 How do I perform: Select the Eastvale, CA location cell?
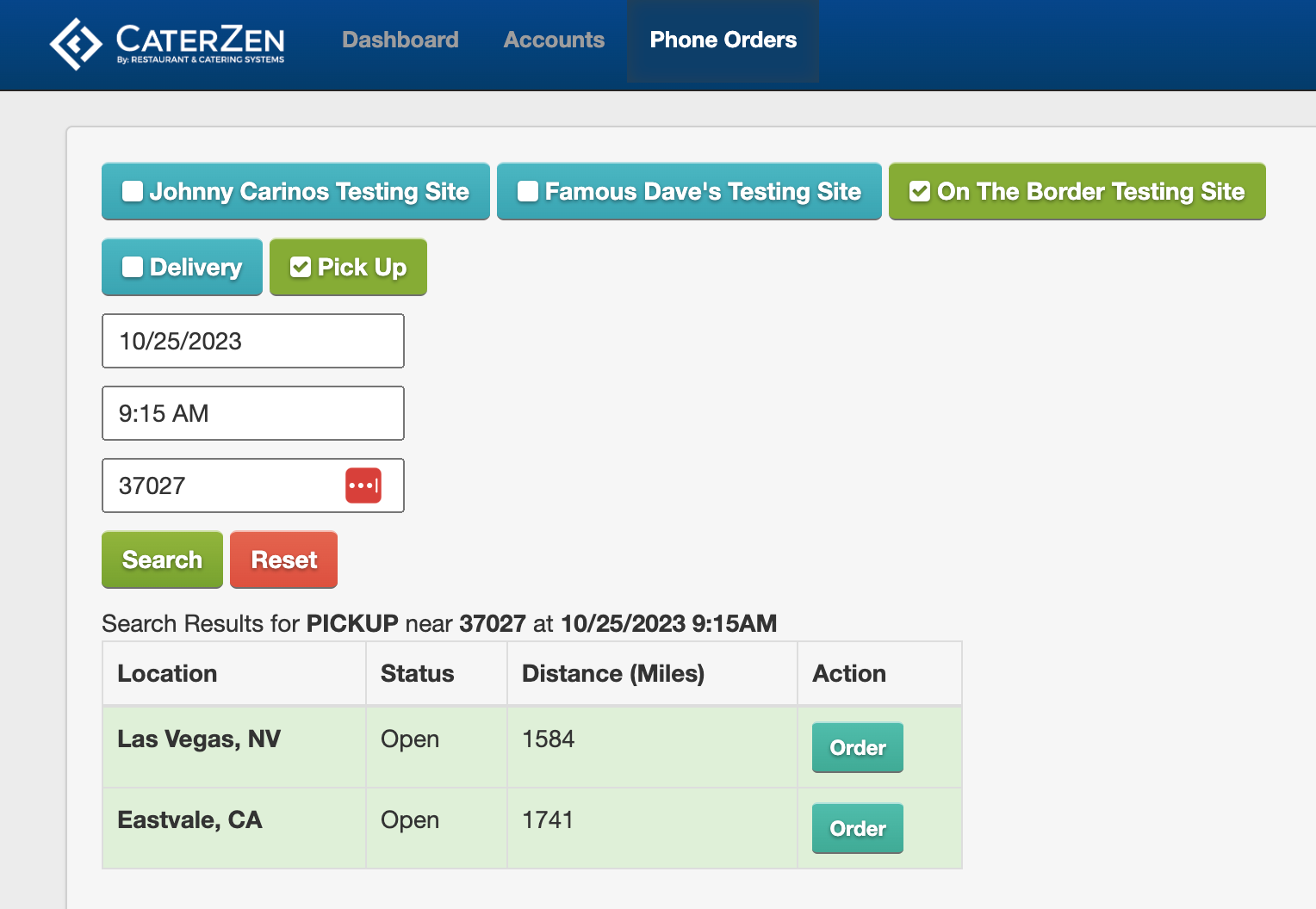coord(234,828)
